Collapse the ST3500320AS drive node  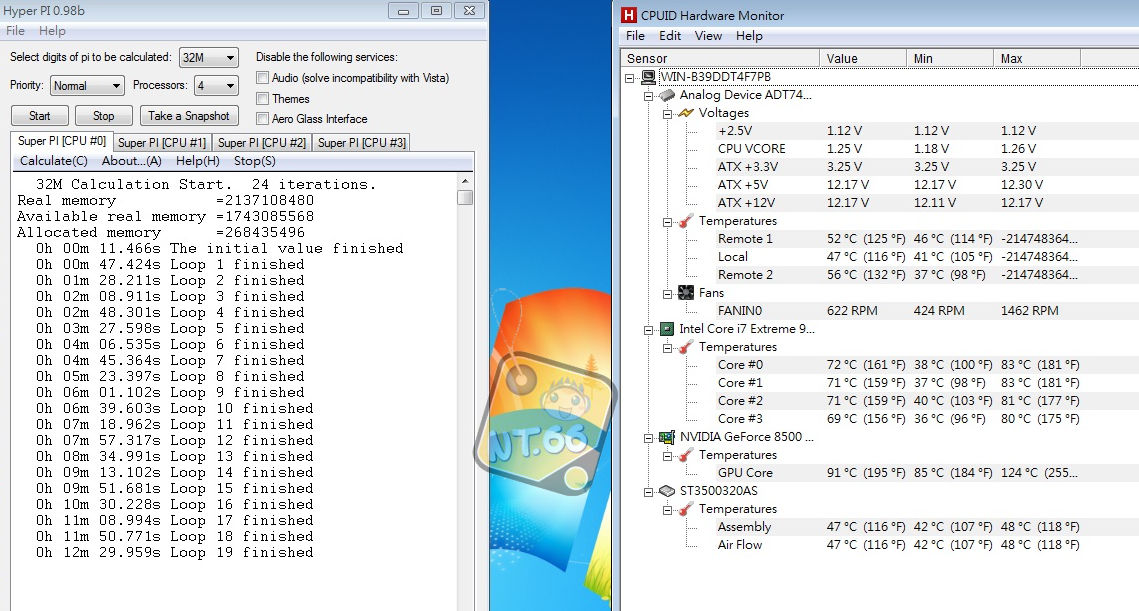pyautogui.click(x=649, y=492)
